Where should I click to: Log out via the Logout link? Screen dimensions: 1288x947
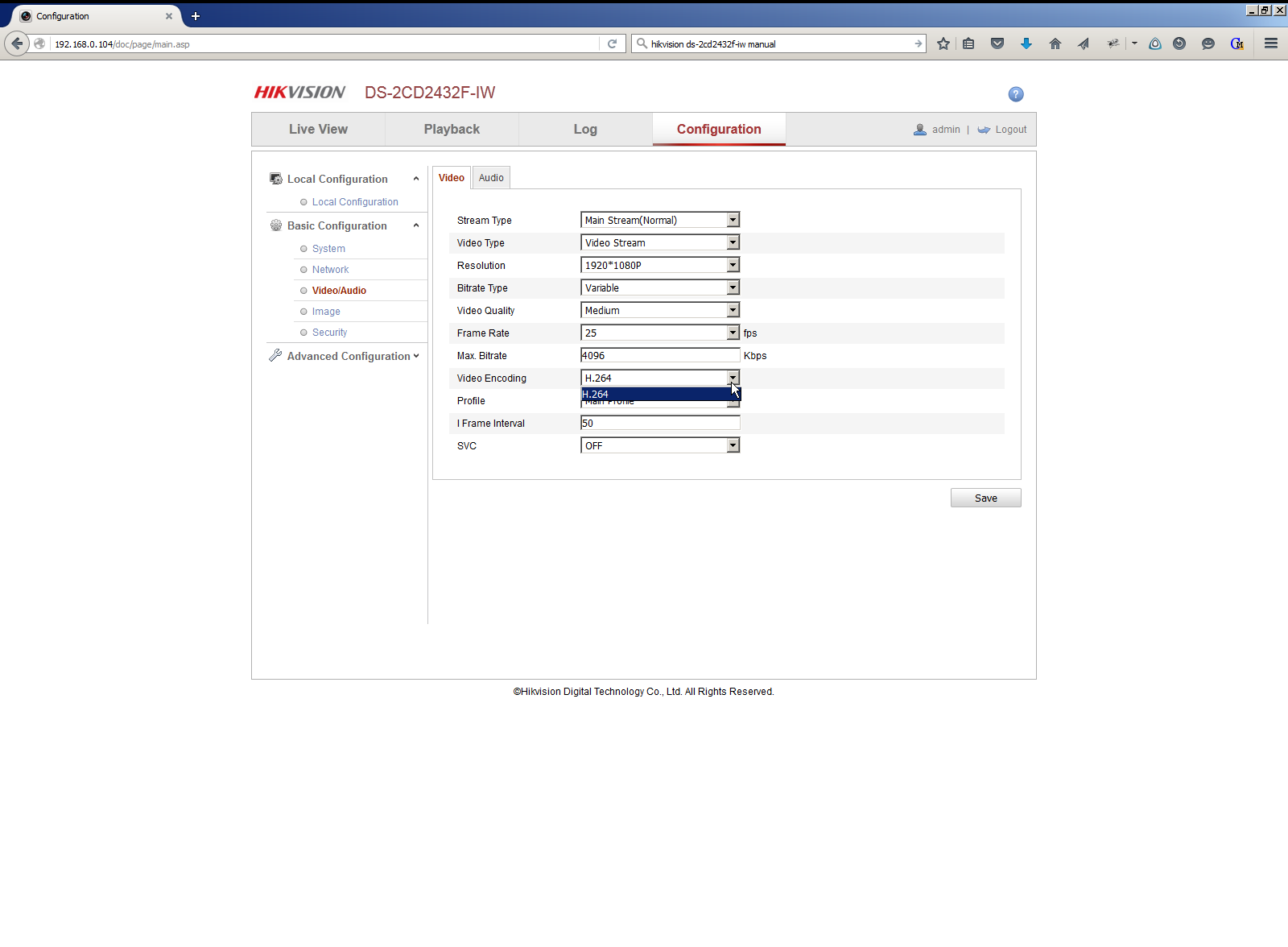[x=1011, y=130]
